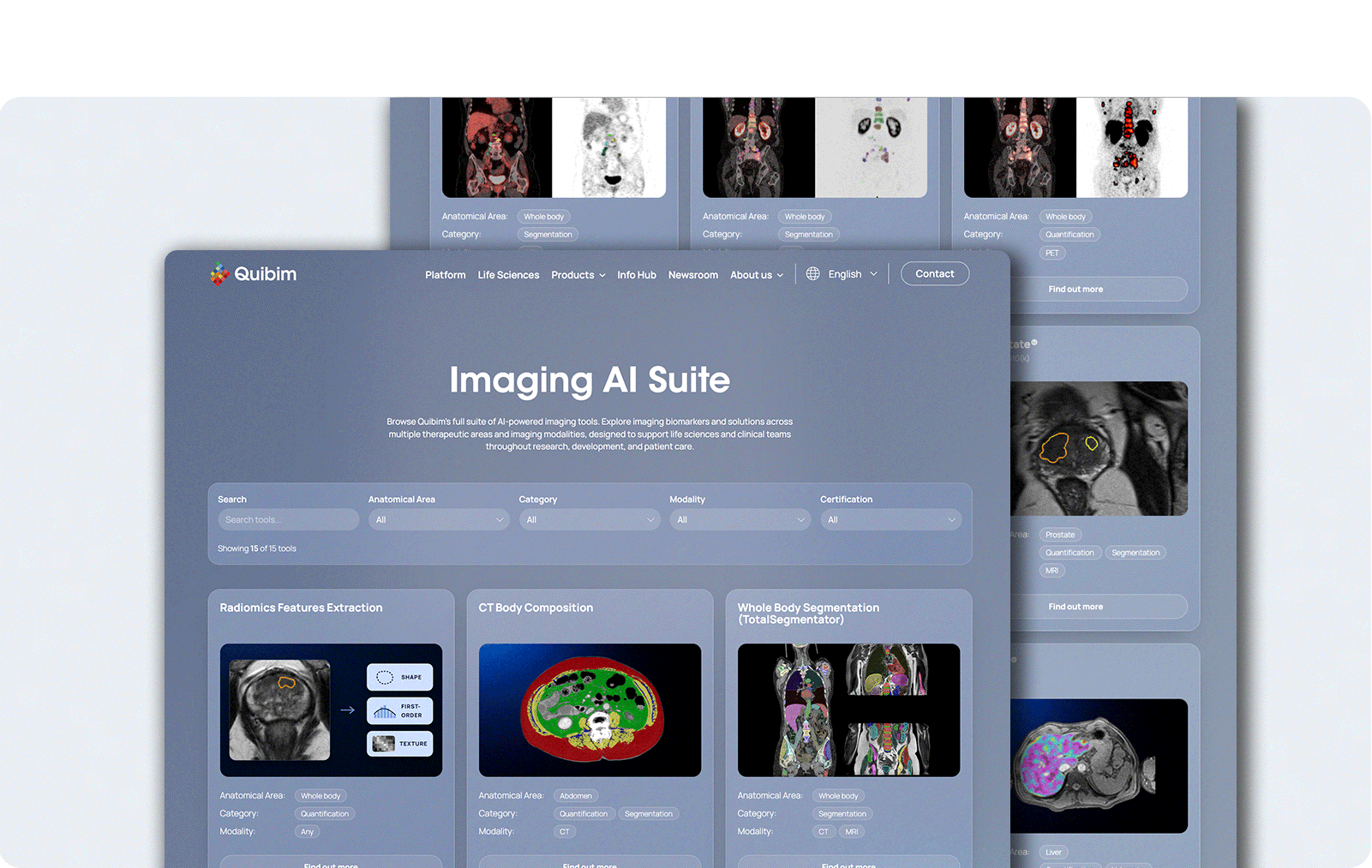Click MRI tag on TotalSegmentator card

[x=852, y=832]
